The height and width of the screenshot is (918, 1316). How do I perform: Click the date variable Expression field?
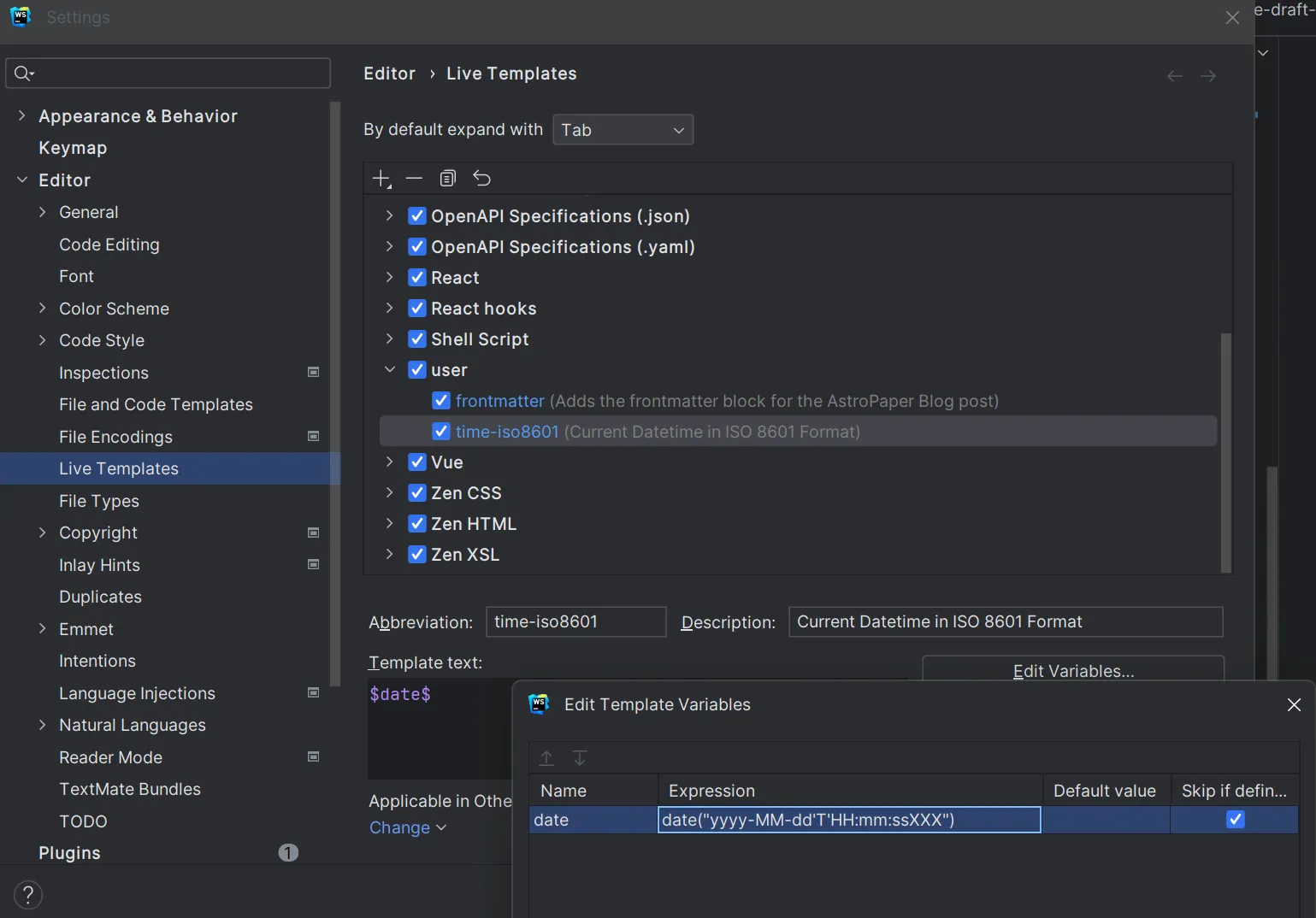click(849, 820)
